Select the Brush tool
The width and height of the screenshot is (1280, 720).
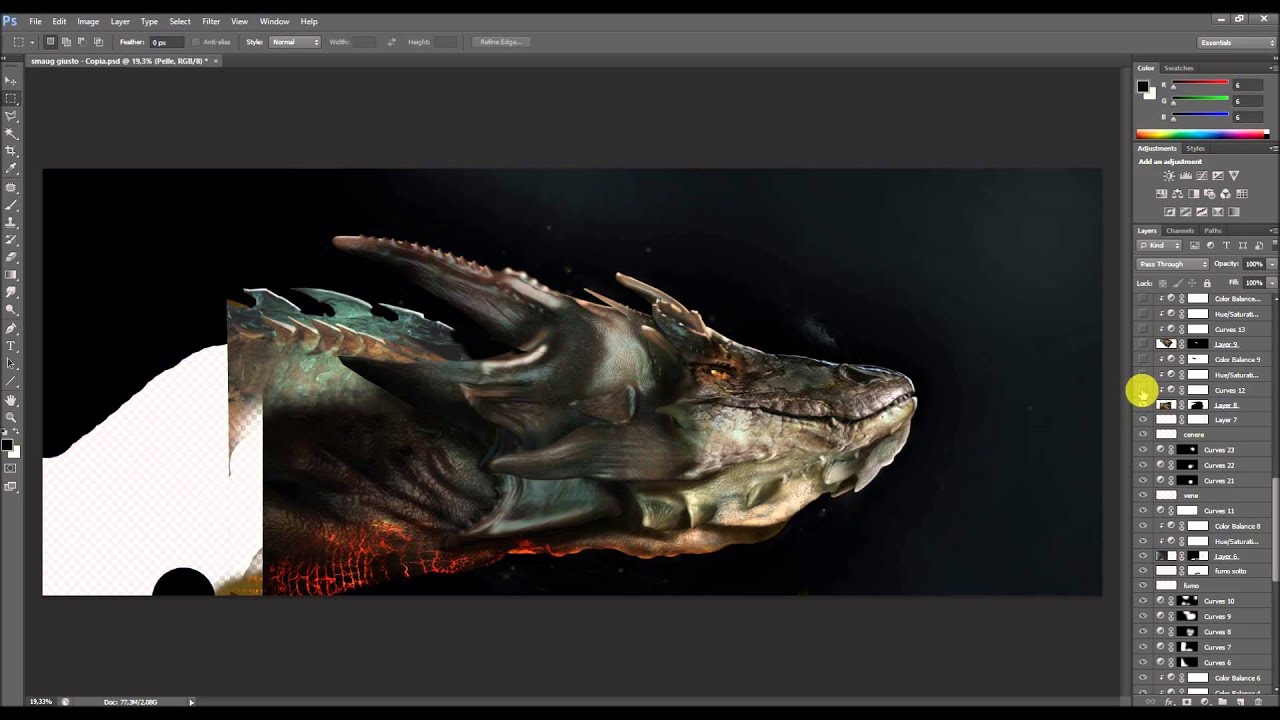click(11, 204)
